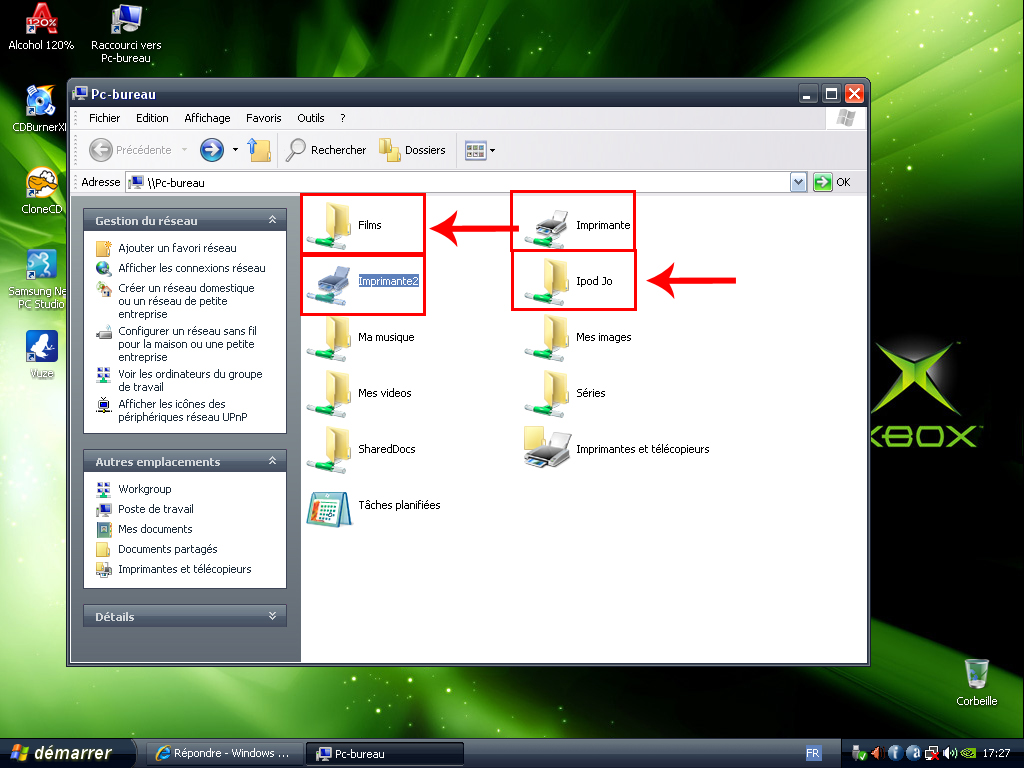Click the blue forward arrow button

pos(212,150)
